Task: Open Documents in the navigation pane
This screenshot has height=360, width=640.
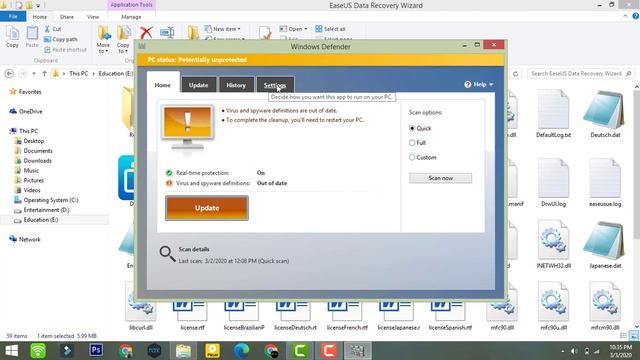Action: (x=33, y=151)
